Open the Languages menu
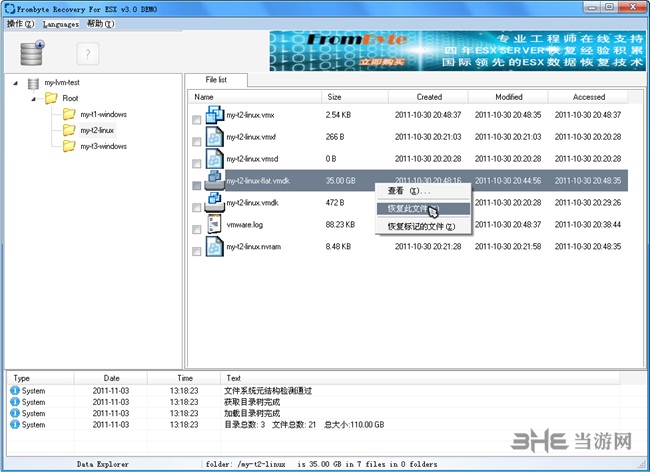This screenshot has height=472, width=650. 61,24
